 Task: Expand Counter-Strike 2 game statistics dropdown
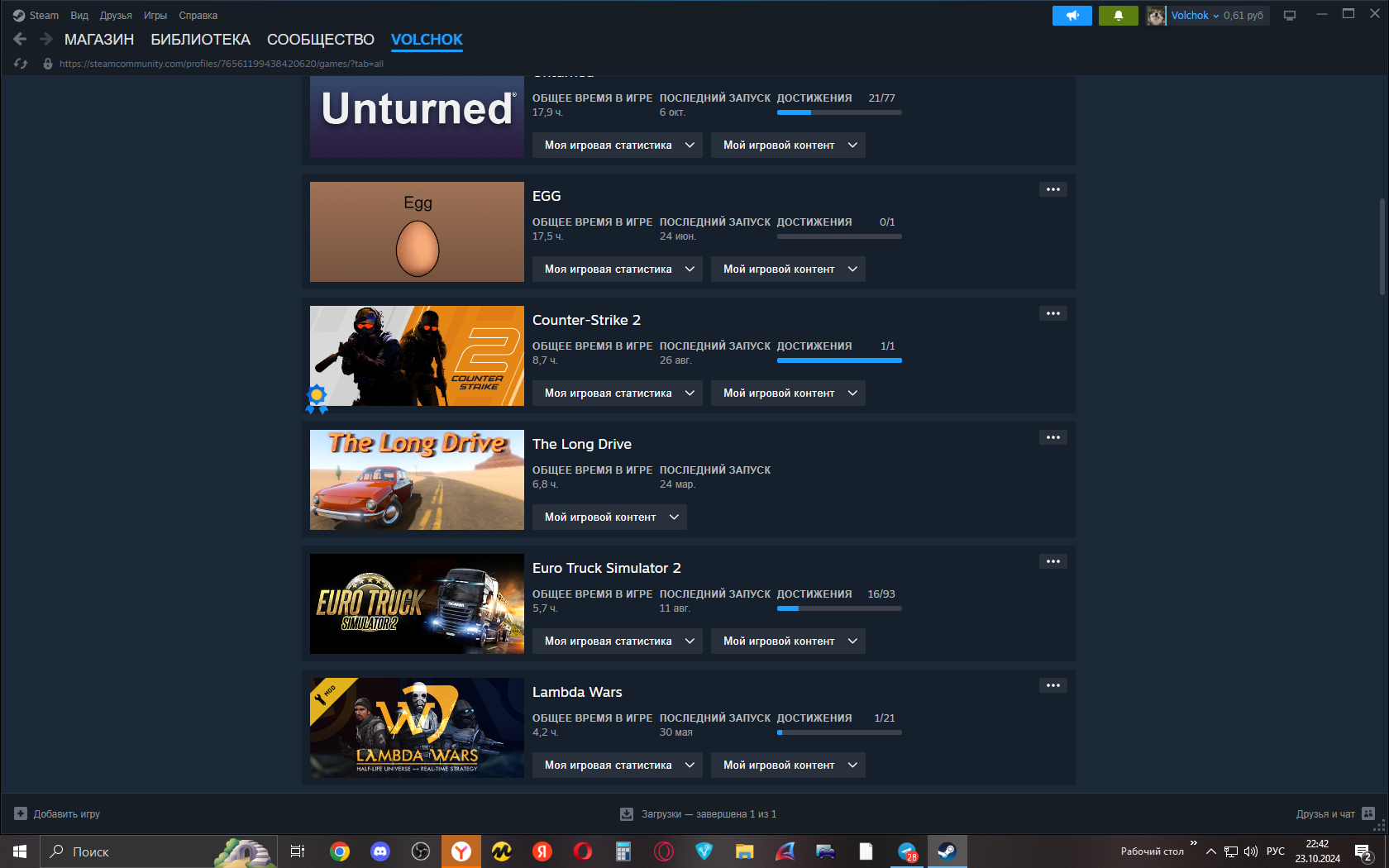click(618, 393)
